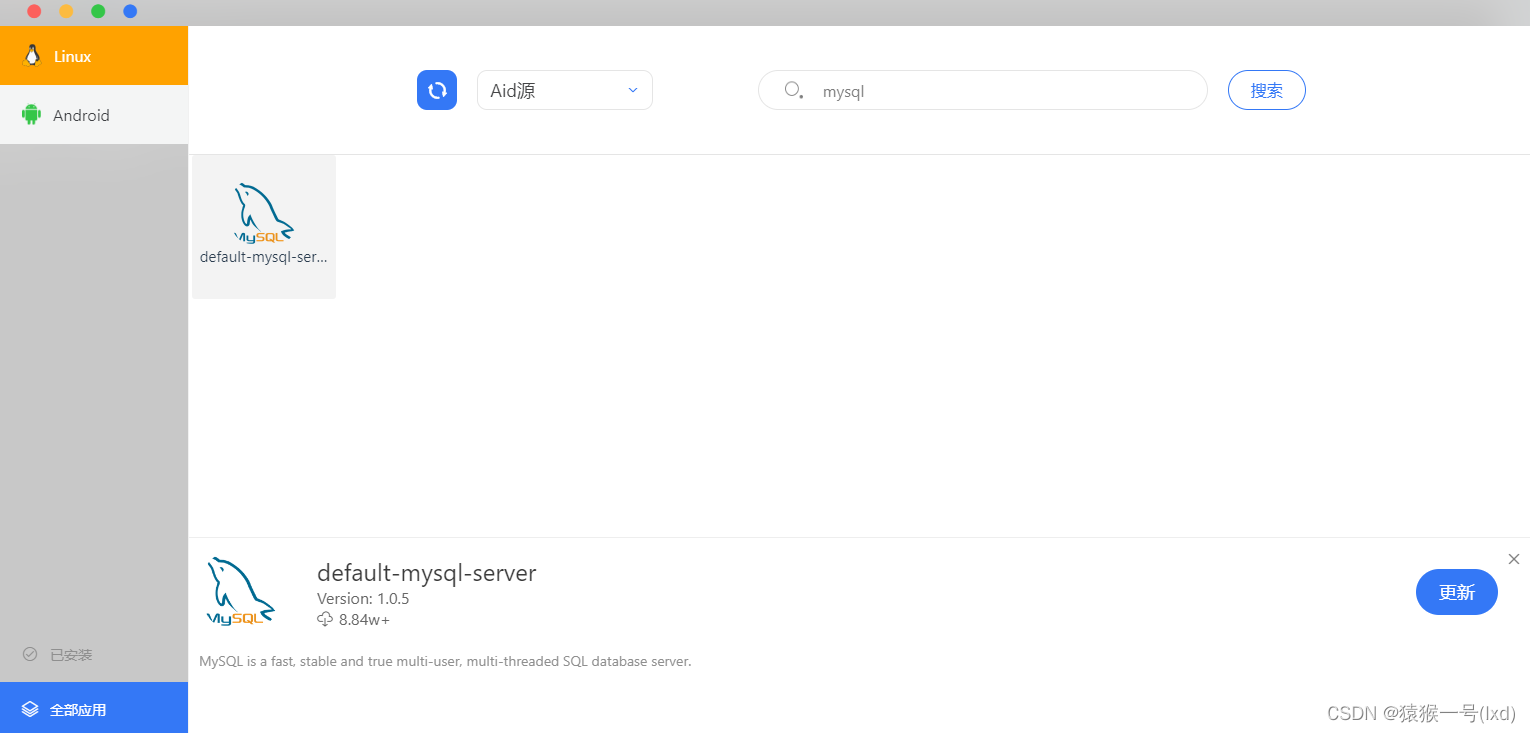The image size is (1530, 733).
Task: Open the default-mysql-ser... app card
Action: pos(264,227)
